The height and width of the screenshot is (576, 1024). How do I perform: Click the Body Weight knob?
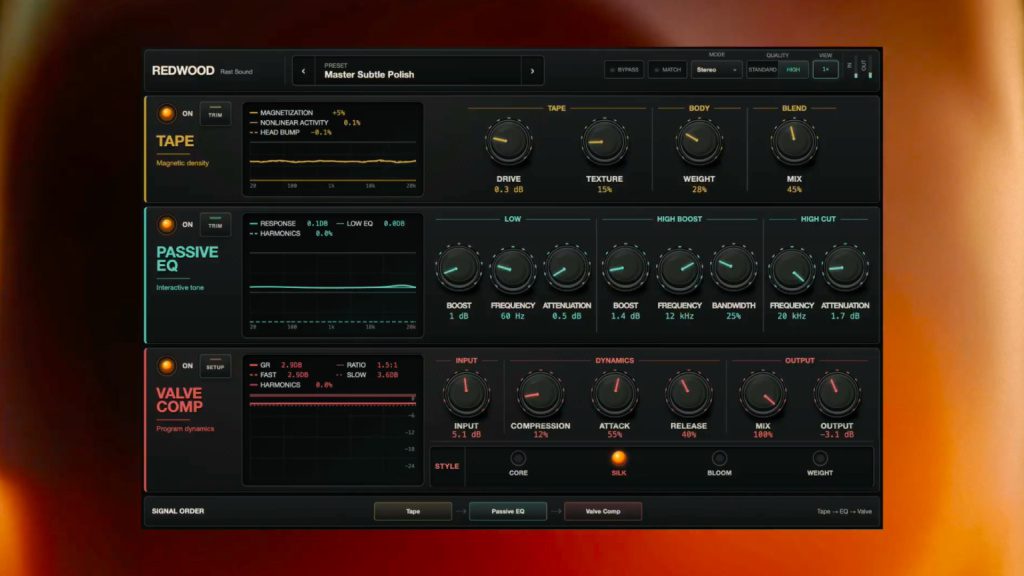click(x=699, y=142)
